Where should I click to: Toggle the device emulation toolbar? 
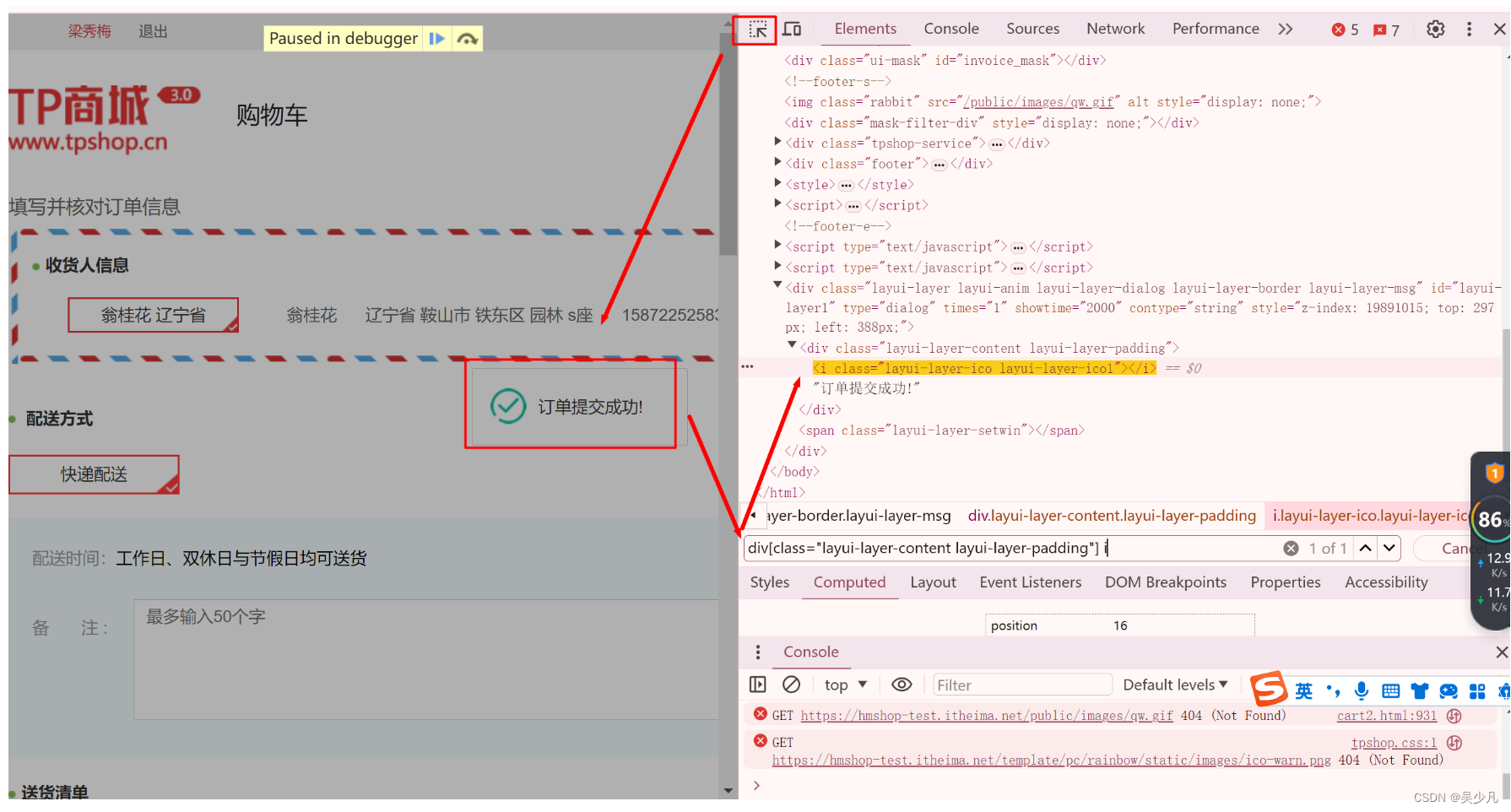tap(792, 29)
